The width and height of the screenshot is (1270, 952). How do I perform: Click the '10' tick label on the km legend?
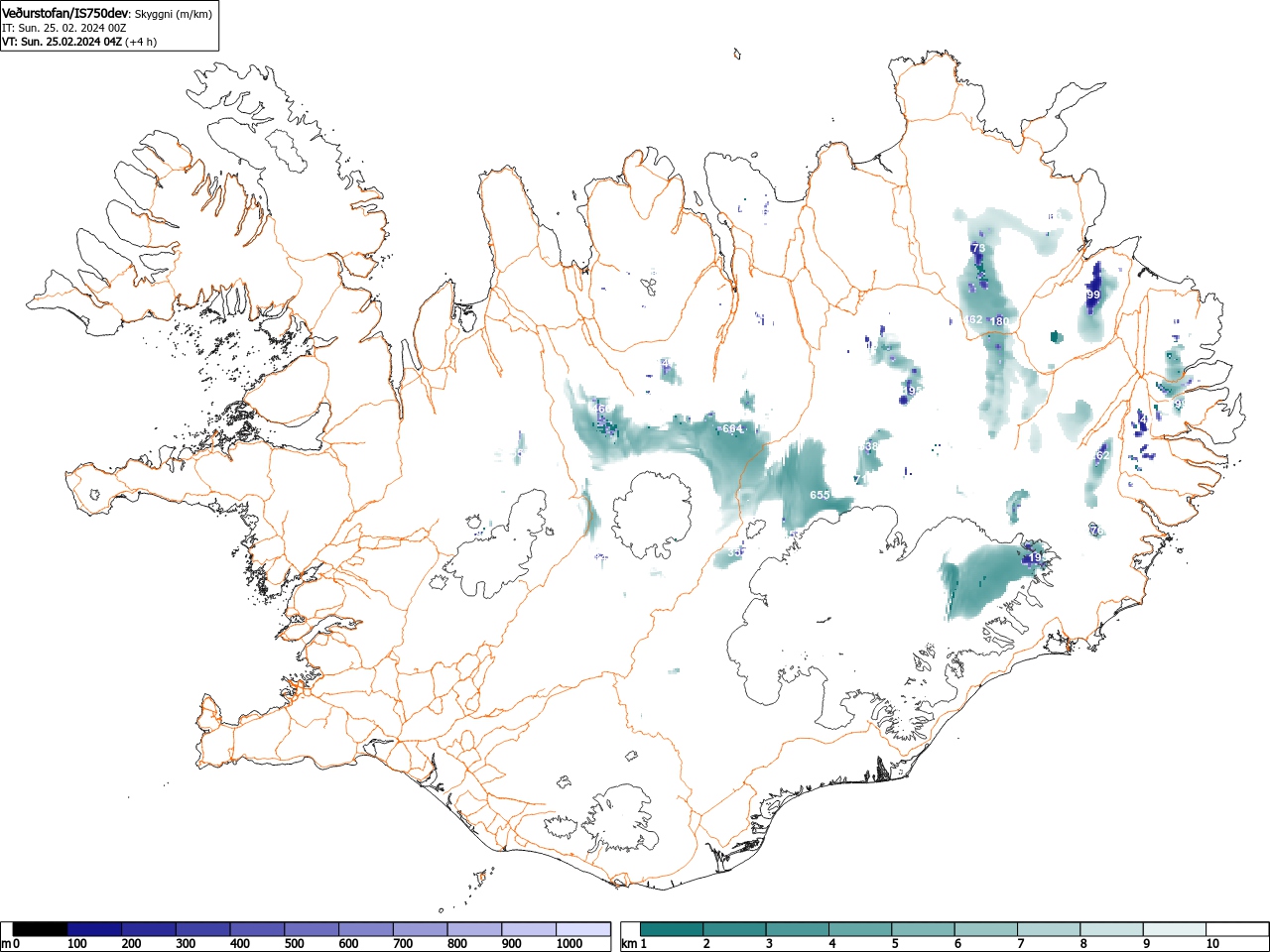tap(1212, 944)
